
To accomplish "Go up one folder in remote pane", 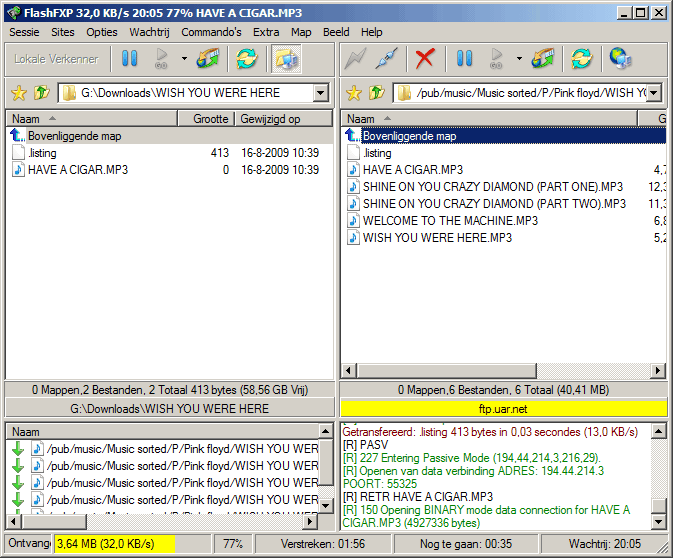I will click(x=376, y=93).
